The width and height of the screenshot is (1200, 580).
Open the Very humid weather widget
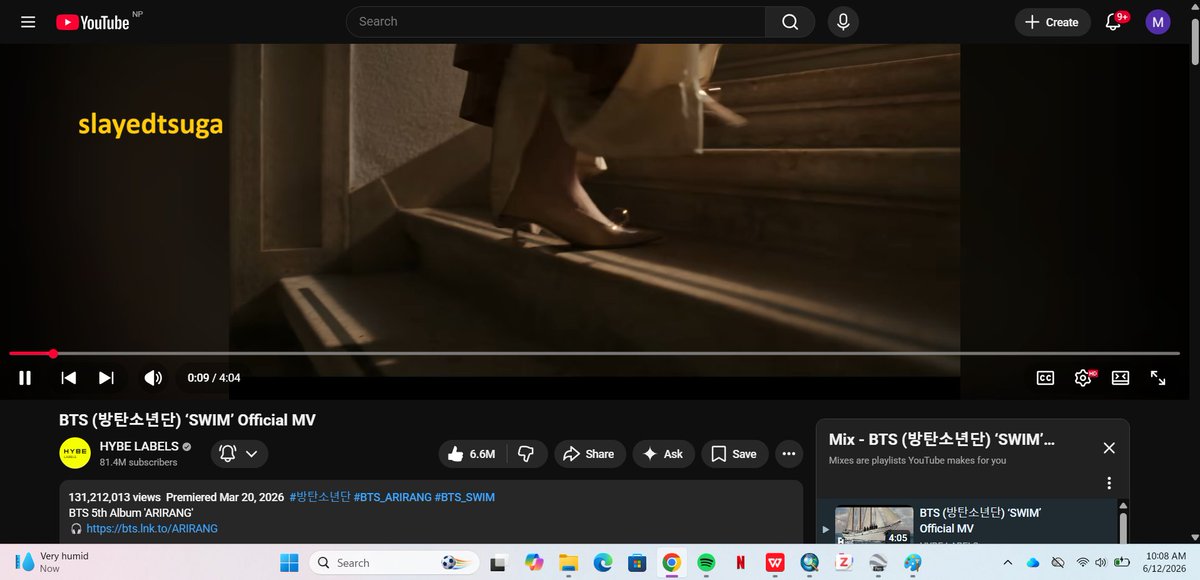click(x=52, y=562)
